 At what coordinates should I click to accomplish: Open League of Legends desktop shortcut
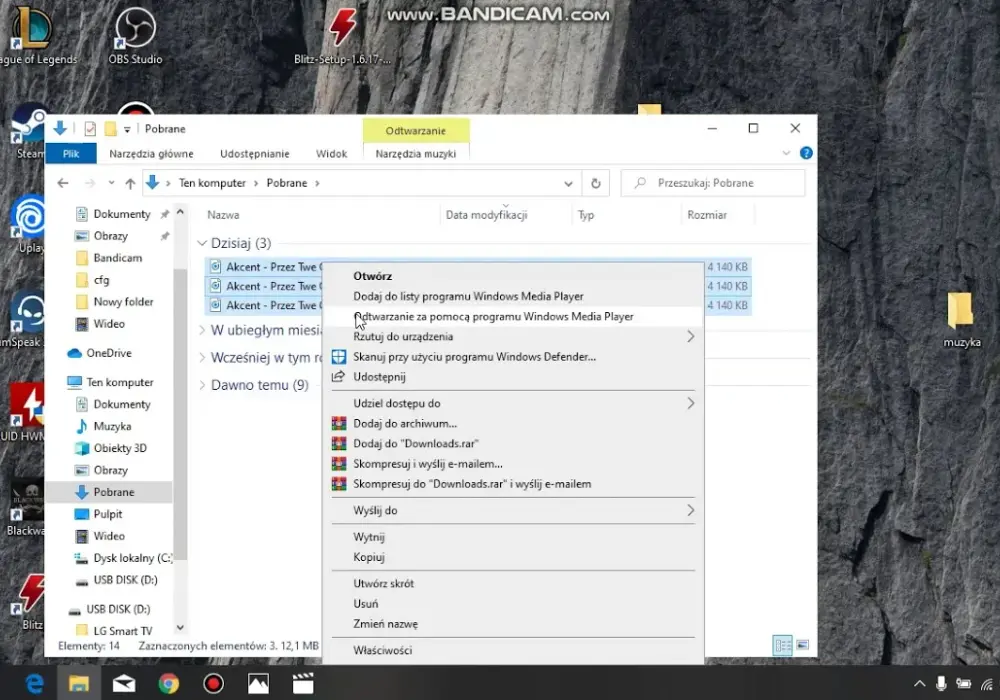pos(32,35)
